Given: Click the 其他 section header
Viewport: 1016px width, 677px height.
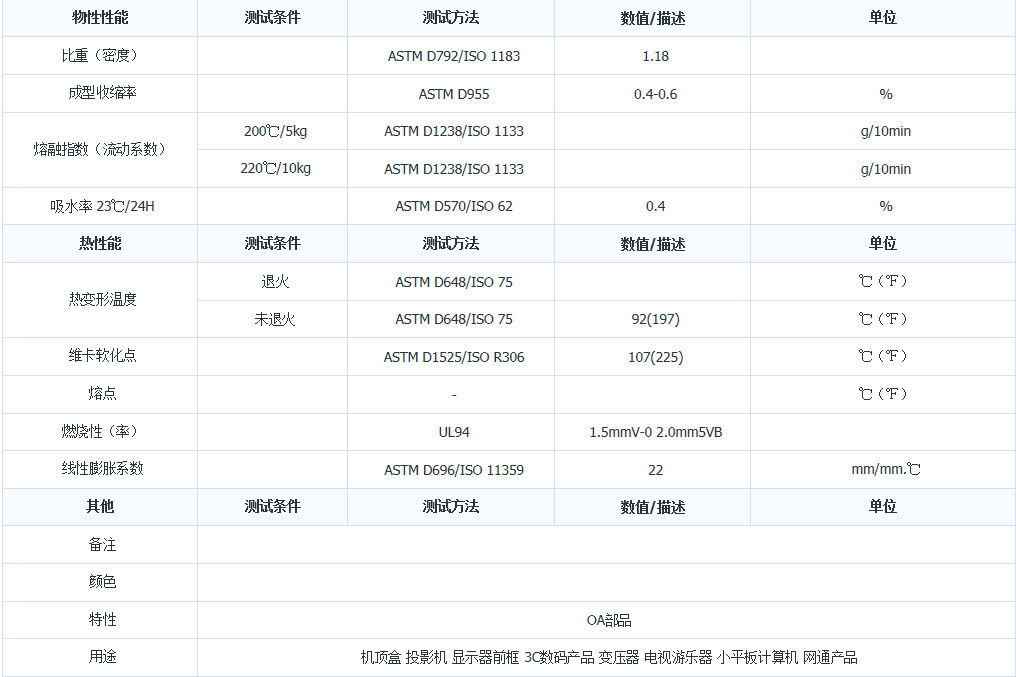Looking at the screenshot, I should [100, 506].
